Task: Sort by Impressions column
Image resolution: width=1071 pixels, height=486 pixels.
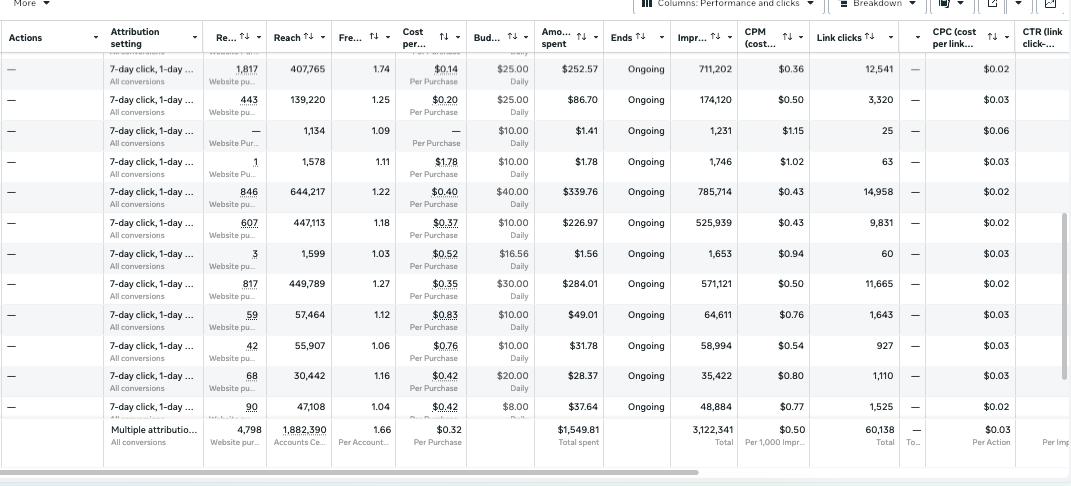Action: (x=715, y=38)
